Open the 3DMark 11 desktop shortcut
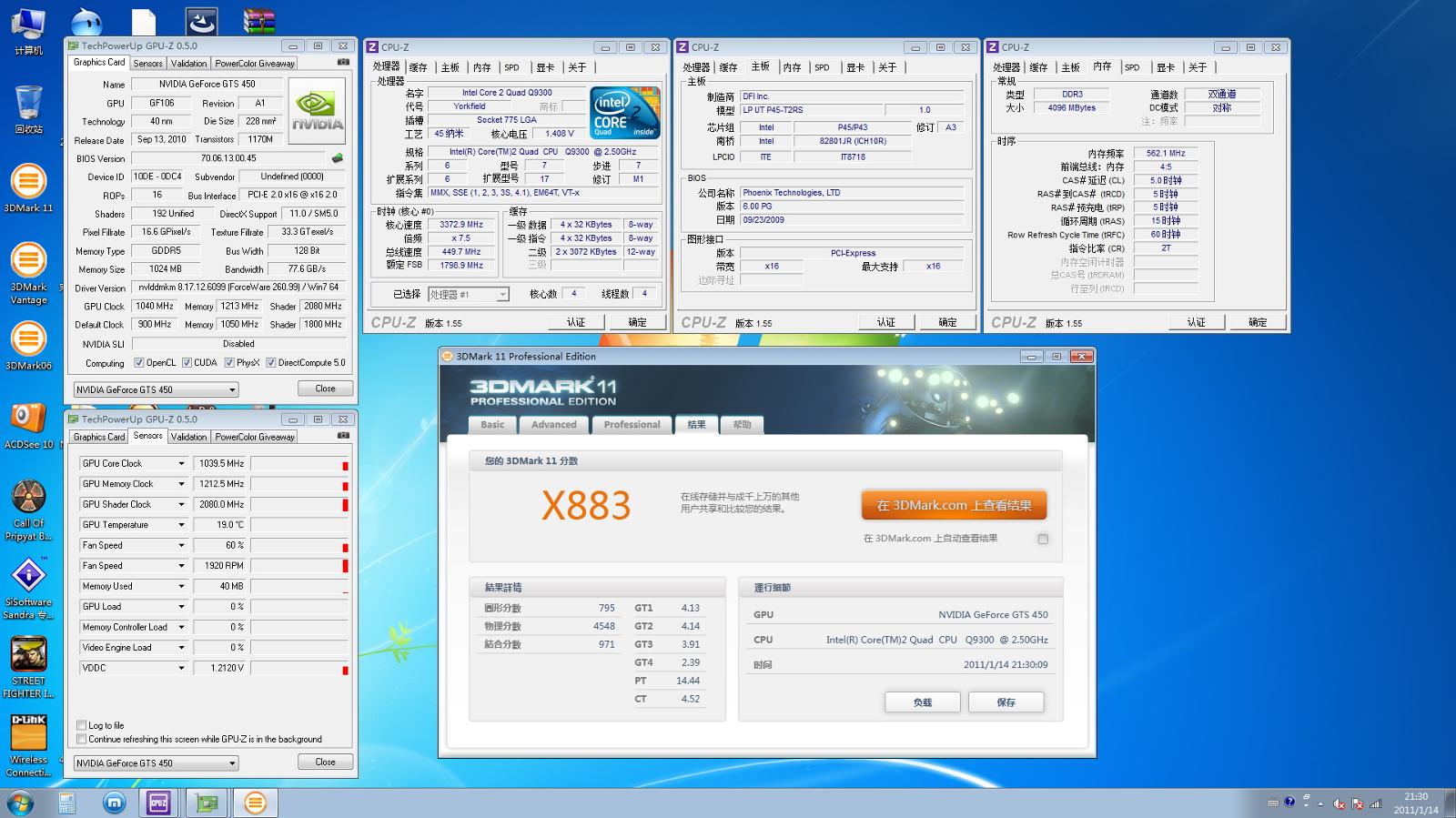Image resolution: width=1456 pixels, height=818 pixels. pyautogui.click(x=28, y=189)
